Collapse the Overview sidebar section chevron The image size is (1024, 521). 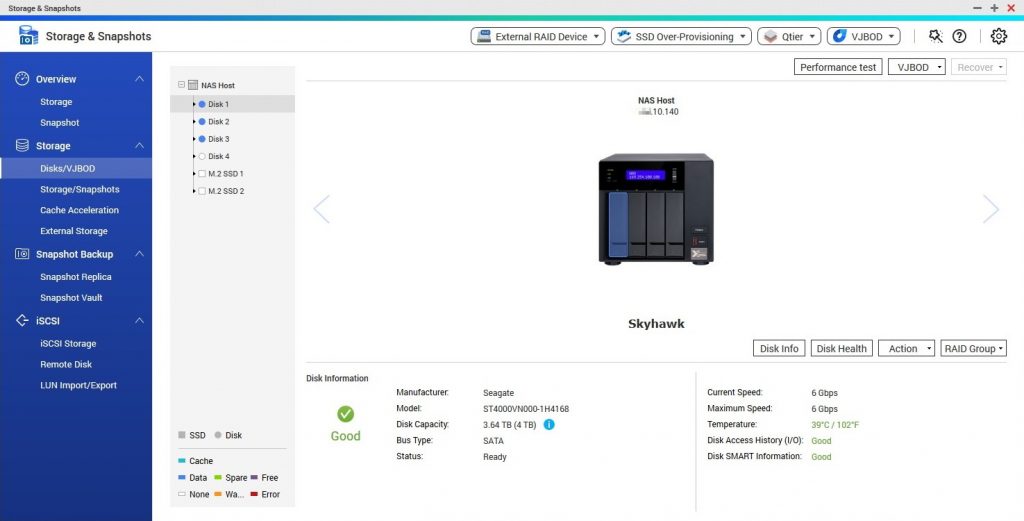click(139, 79)
